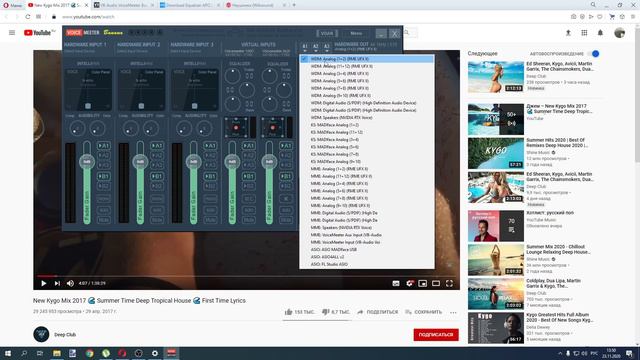Open the Deep Club channel name
The image size is (640, 360).
[x=65, y=335]
